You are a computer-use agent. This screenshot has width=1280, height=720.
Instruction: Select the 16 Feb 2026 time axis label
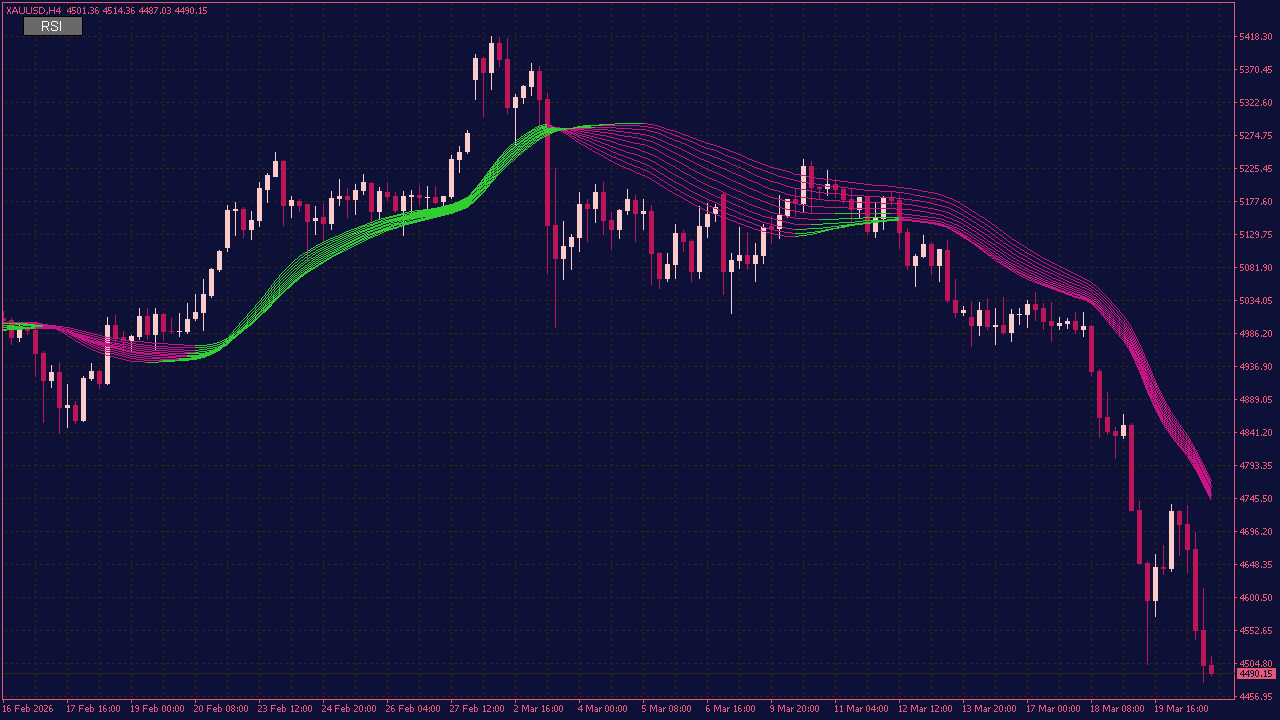[29, 708]
